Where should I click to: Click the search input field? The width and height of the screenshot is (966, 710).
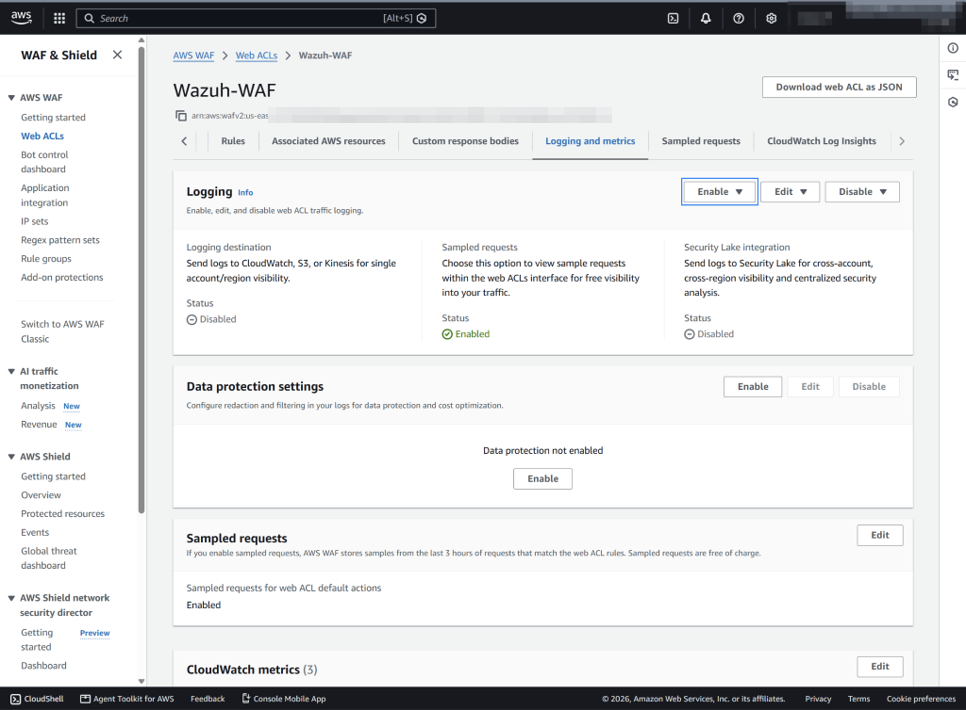point(256,18)
